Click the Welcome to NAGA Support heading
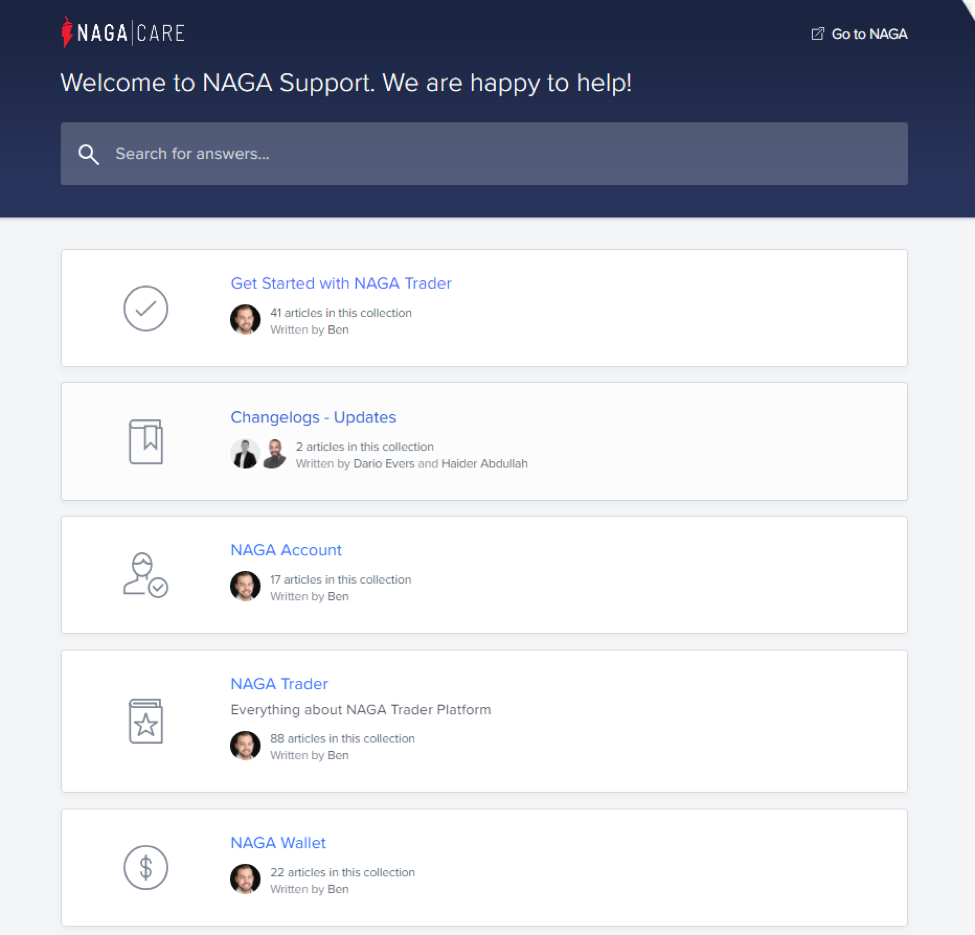Image resolution: width=975 pixels, height=935 pixels. click(x=346, y=83)
